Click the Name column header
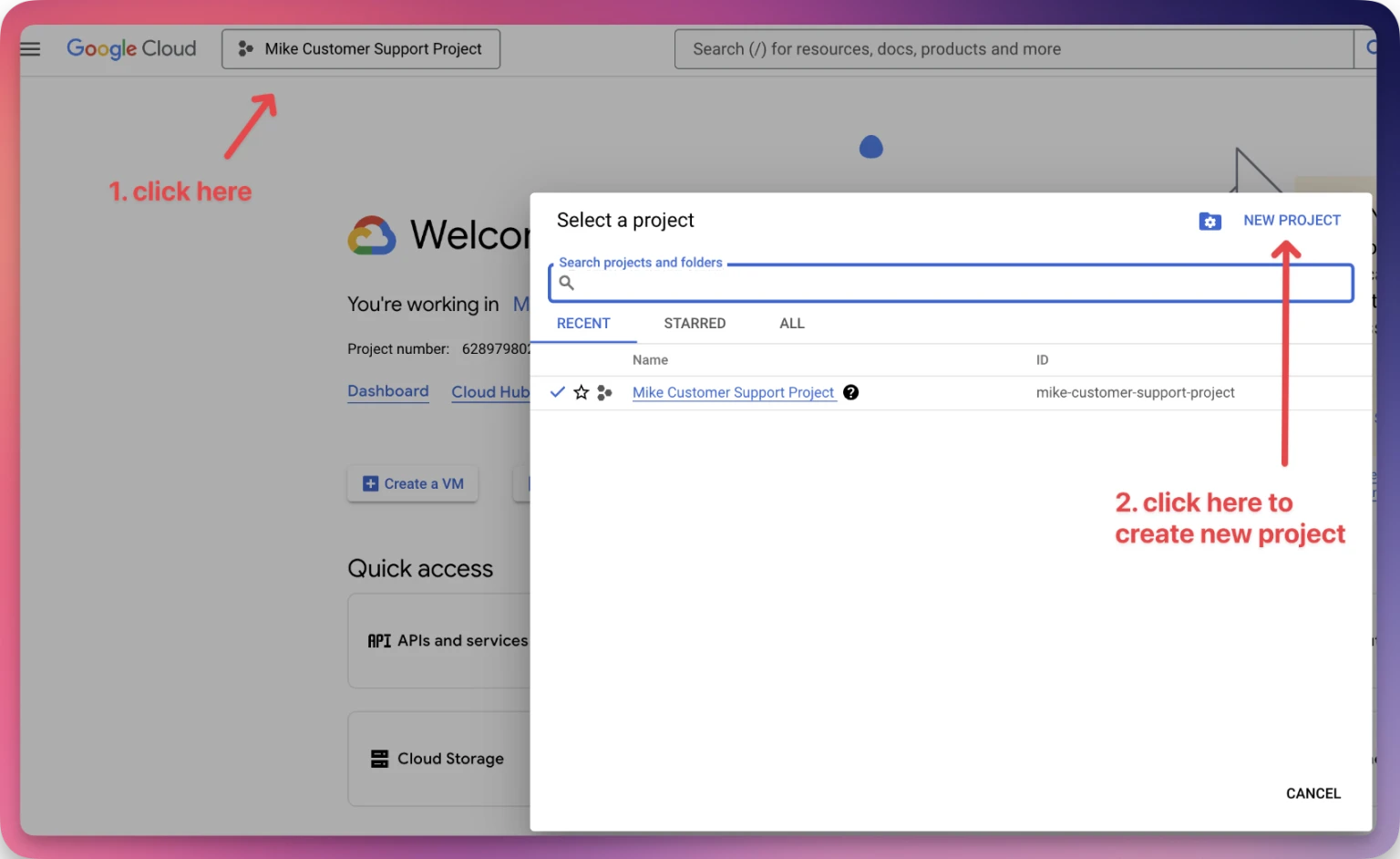 click(x=650, y=360)
